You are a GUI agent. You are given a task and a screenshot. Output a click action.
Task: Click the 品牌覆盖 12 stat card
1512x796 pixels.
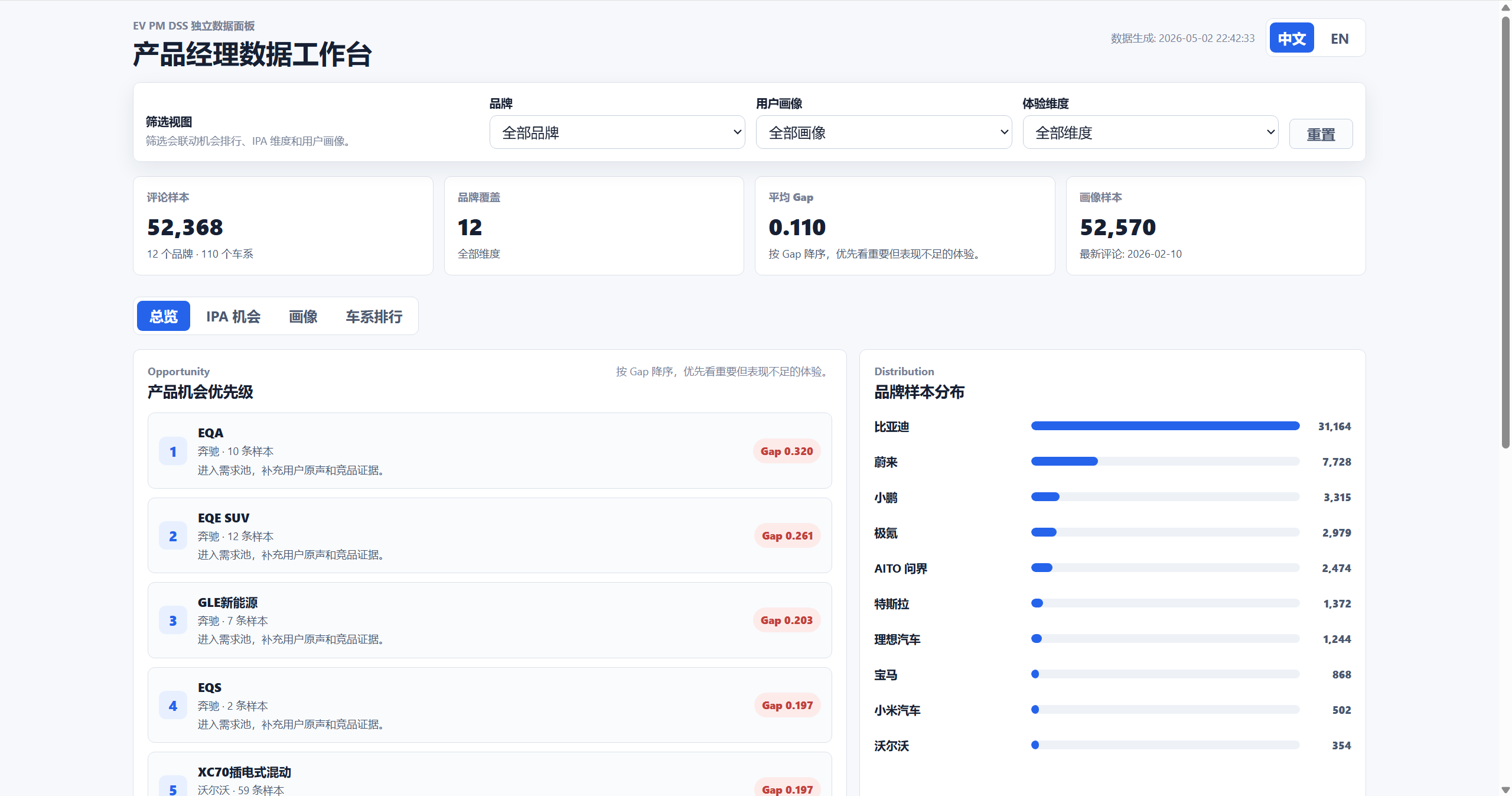click(594, 226)
